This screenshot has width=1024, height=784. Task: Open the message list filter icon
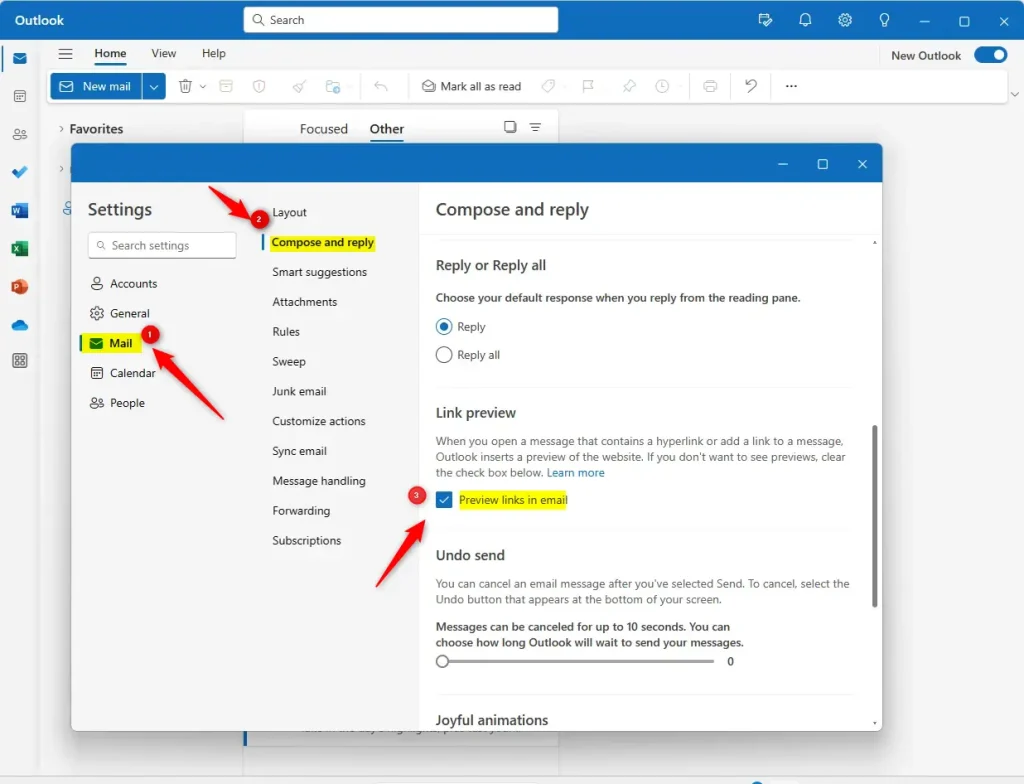coord(535,127)
